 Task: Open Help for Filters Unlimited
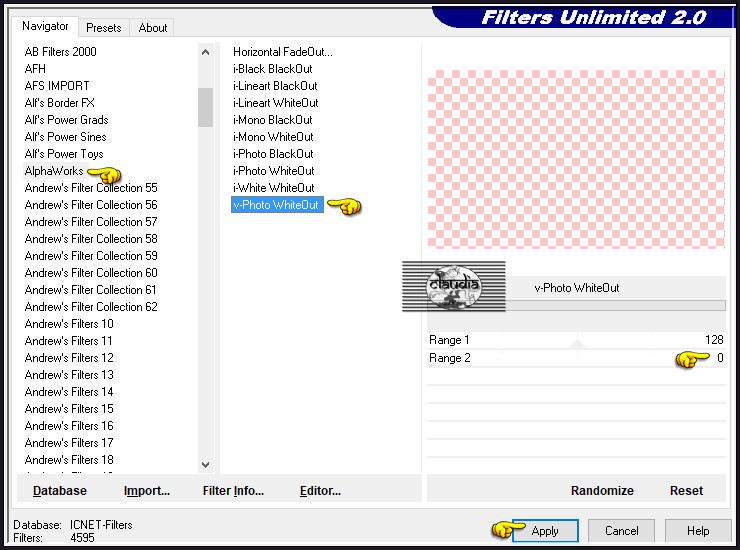tap(698, 531)
